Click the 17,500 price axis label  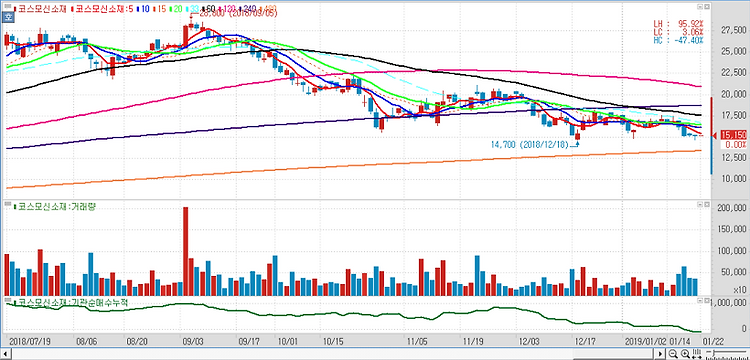coord(733,115)
